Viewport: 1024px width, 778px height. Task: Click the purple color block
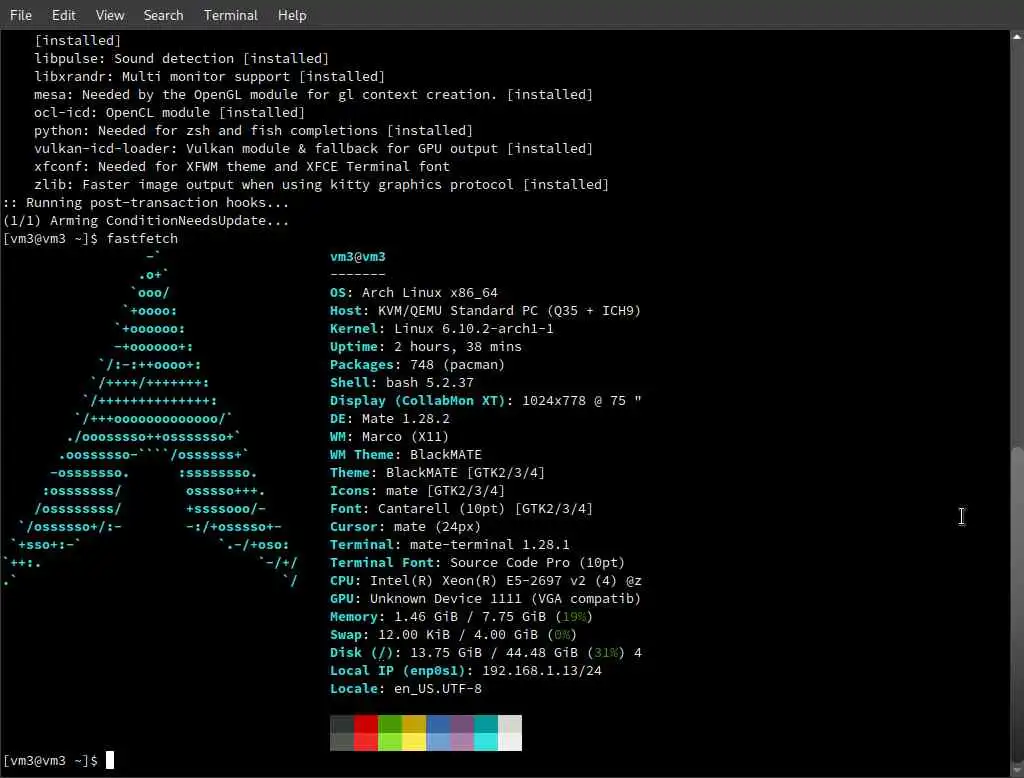462,733
